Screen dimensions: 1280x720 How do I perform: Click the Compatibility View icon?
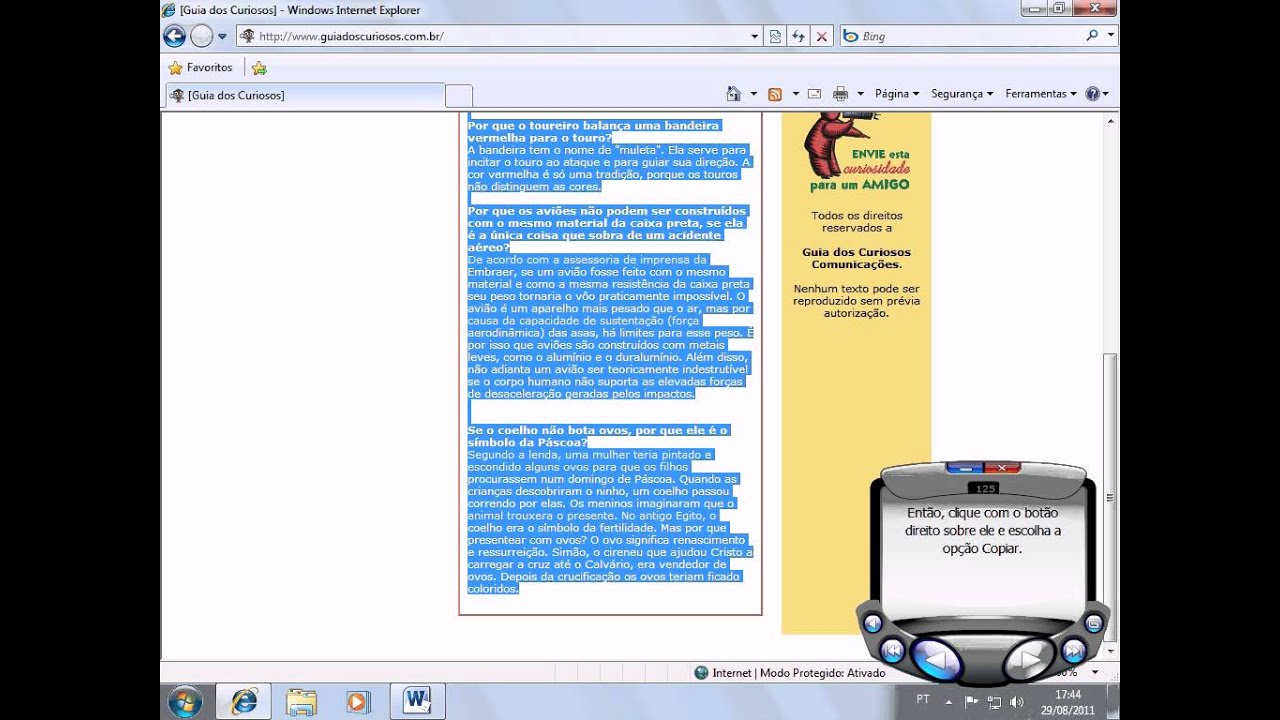(x=775, y=36)
